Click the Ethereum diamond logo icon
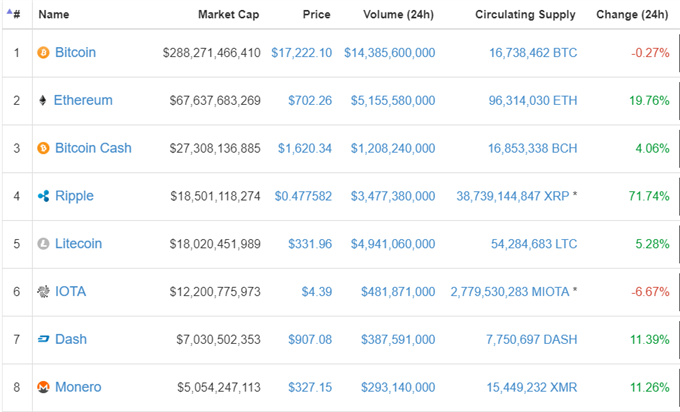This screenshot has height=412, width=680. click(42, 101)
